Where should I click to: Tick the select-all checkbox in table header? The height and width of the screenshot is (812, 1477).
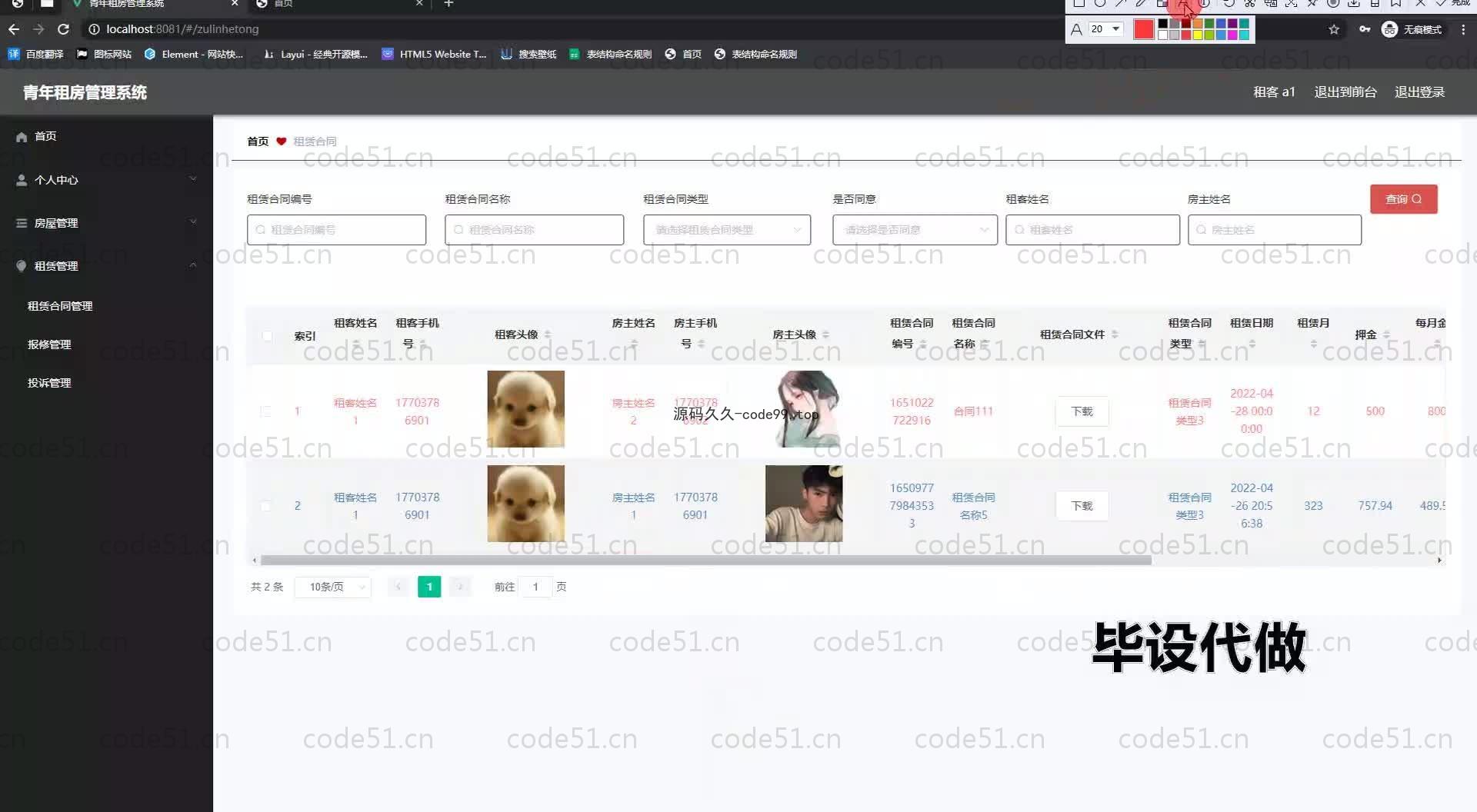click(267, 336)
